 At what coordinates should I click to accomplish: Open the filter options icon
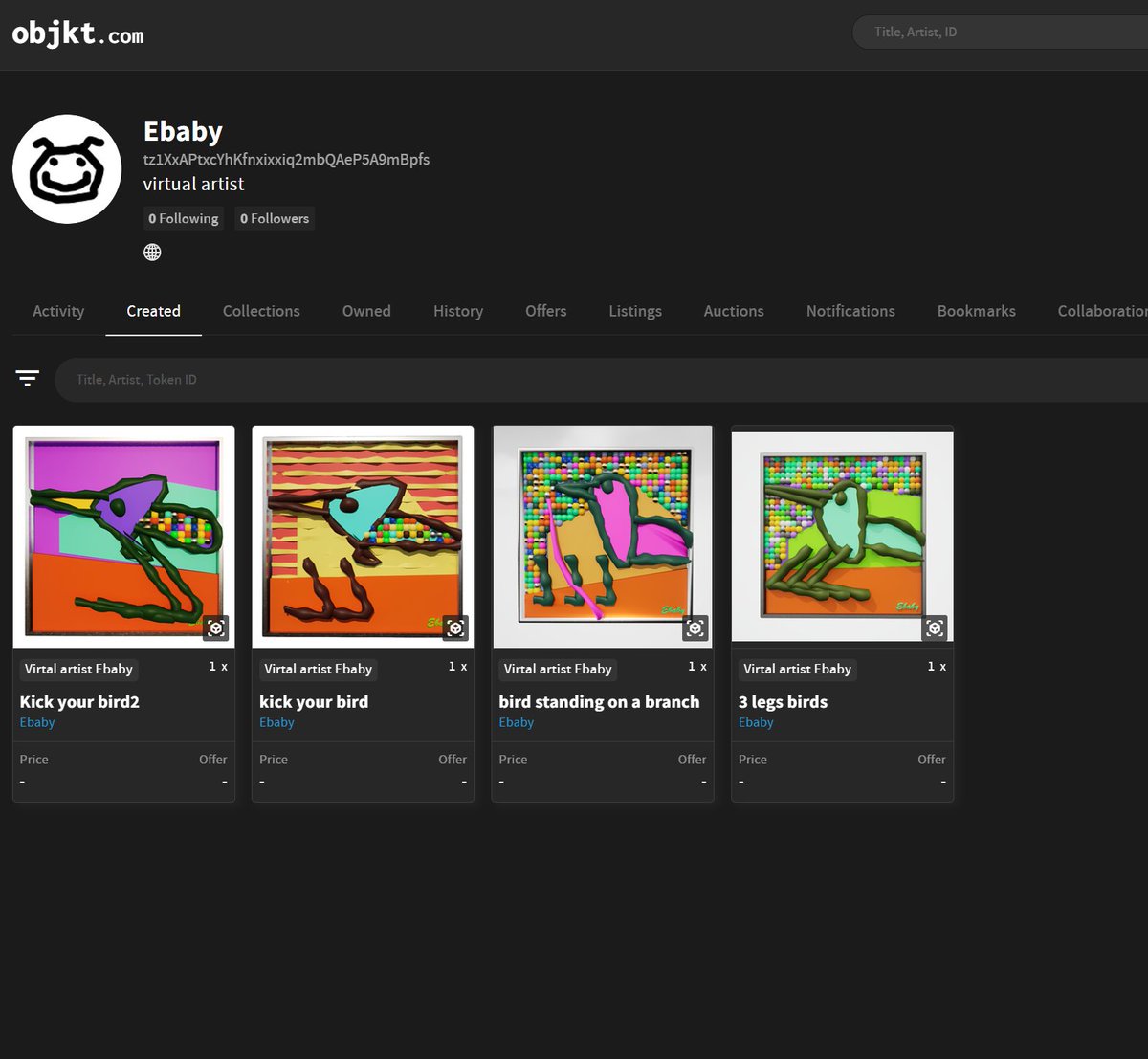tap(28, 379)
